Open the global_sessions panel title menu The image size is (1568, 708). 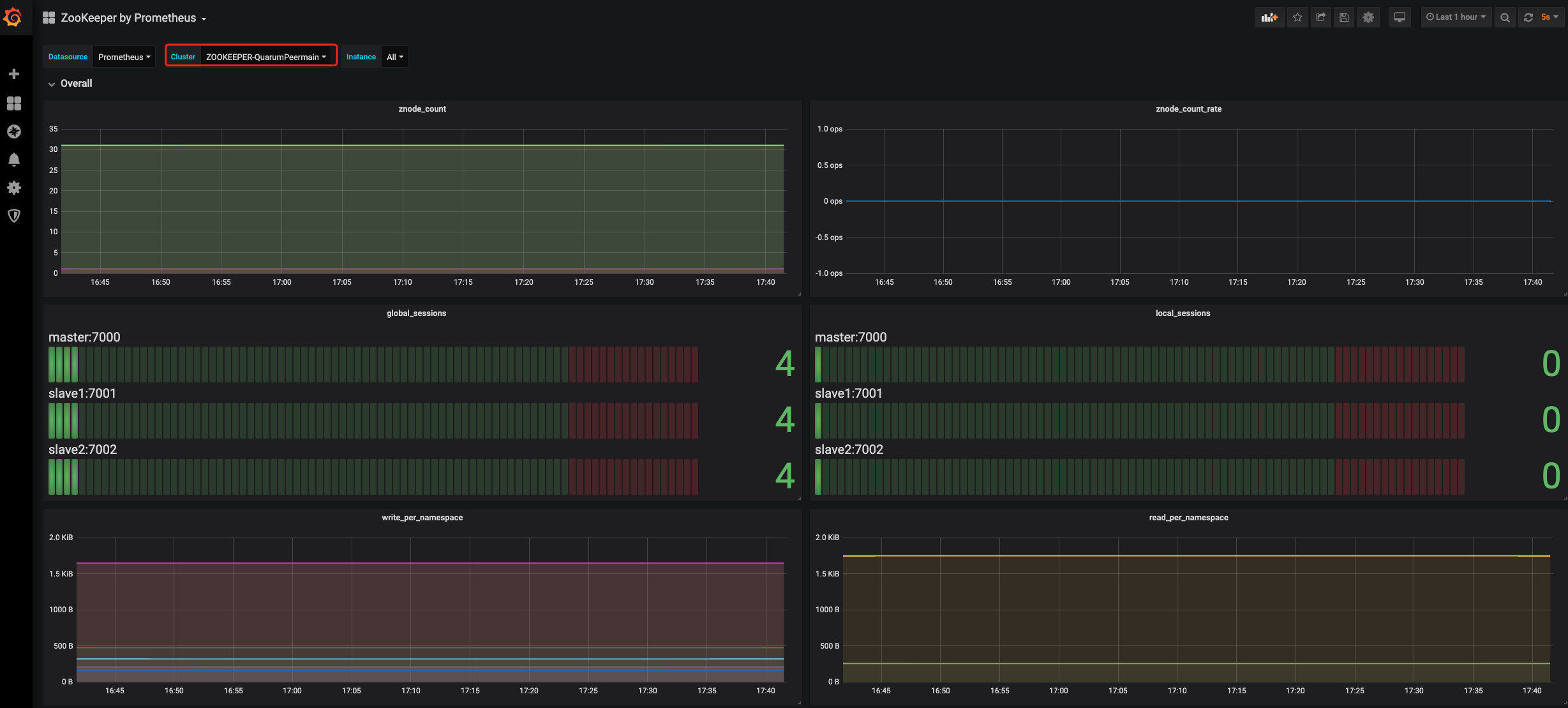click(x=416, y=313)
